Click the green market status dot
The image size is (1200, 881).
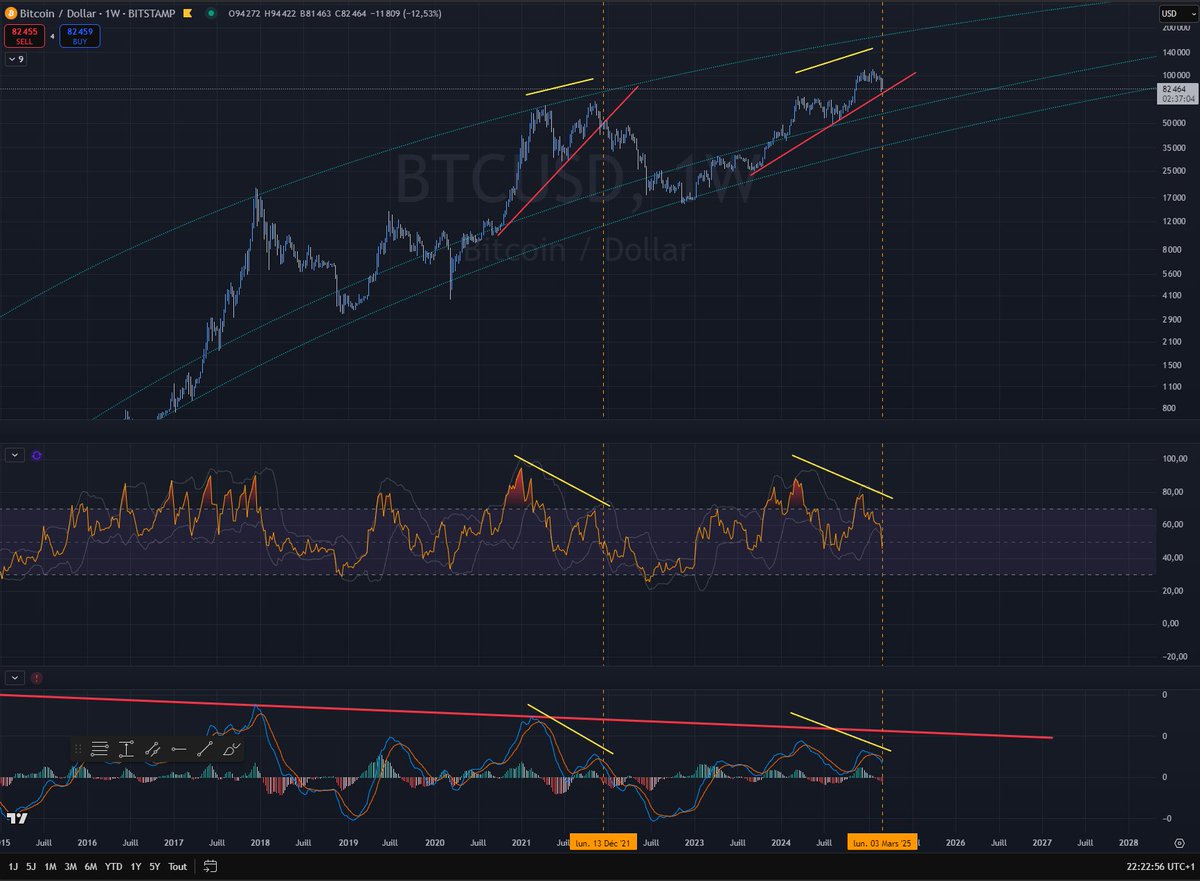tap(211, 13)
